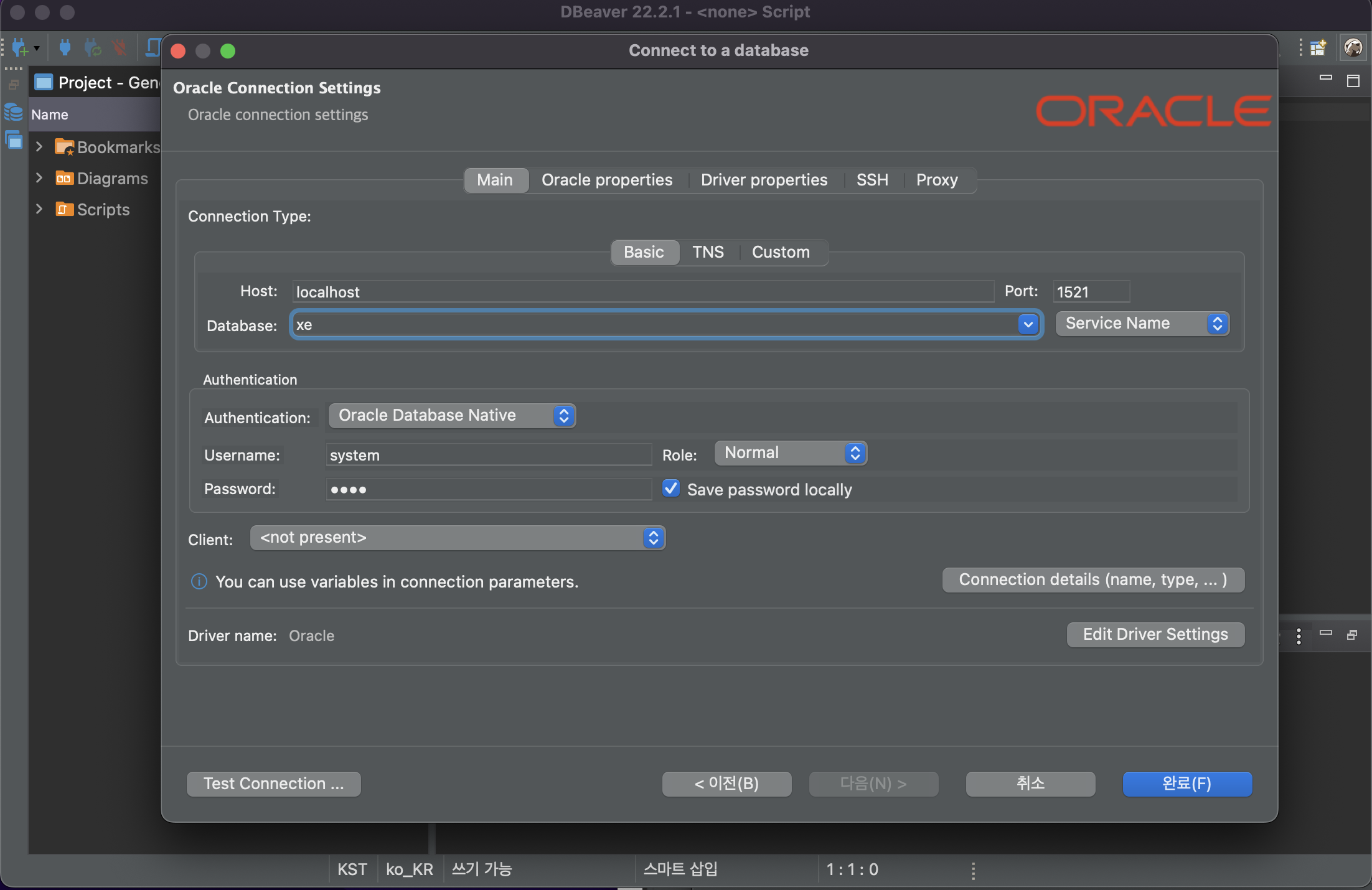Minimize the editor area panel icon
The width and height of the screenshot is (1372, 890).
[x=1326, y=78]
